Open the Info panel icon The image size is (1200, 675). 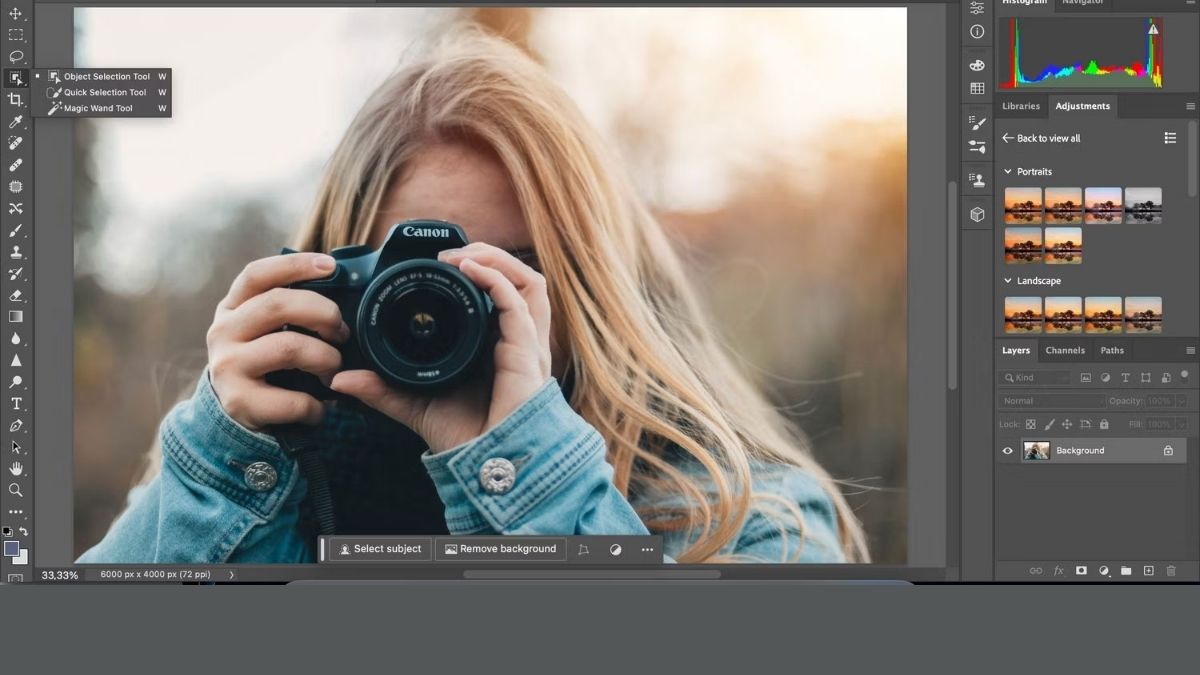click(977, 31)
